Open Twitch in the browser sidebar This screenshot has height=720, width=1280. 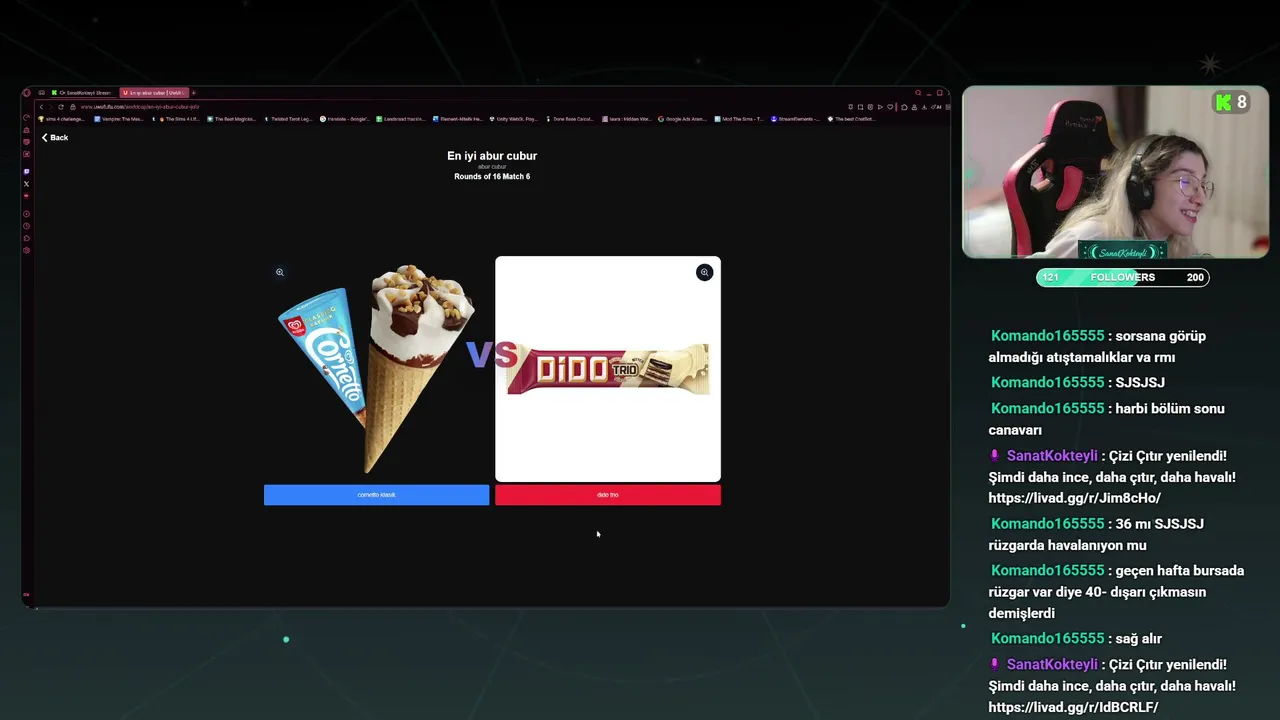(x=26, y=171)
